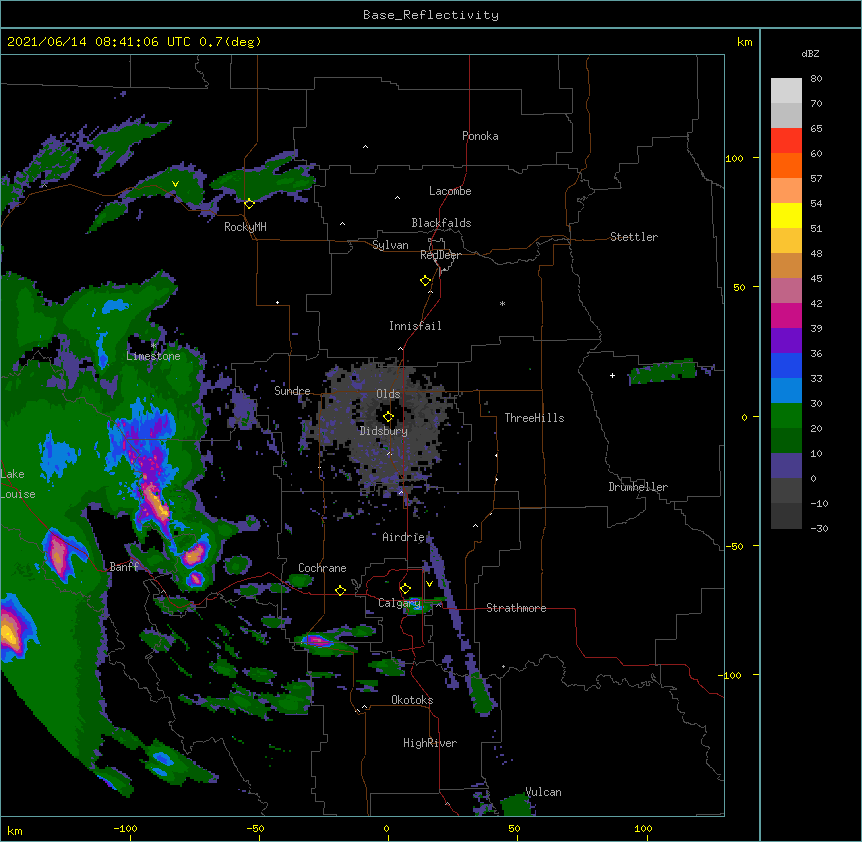Click the Okotoks label
This screenshot has height=842, width=862.
pyautogui.click(x=412, y=700)
